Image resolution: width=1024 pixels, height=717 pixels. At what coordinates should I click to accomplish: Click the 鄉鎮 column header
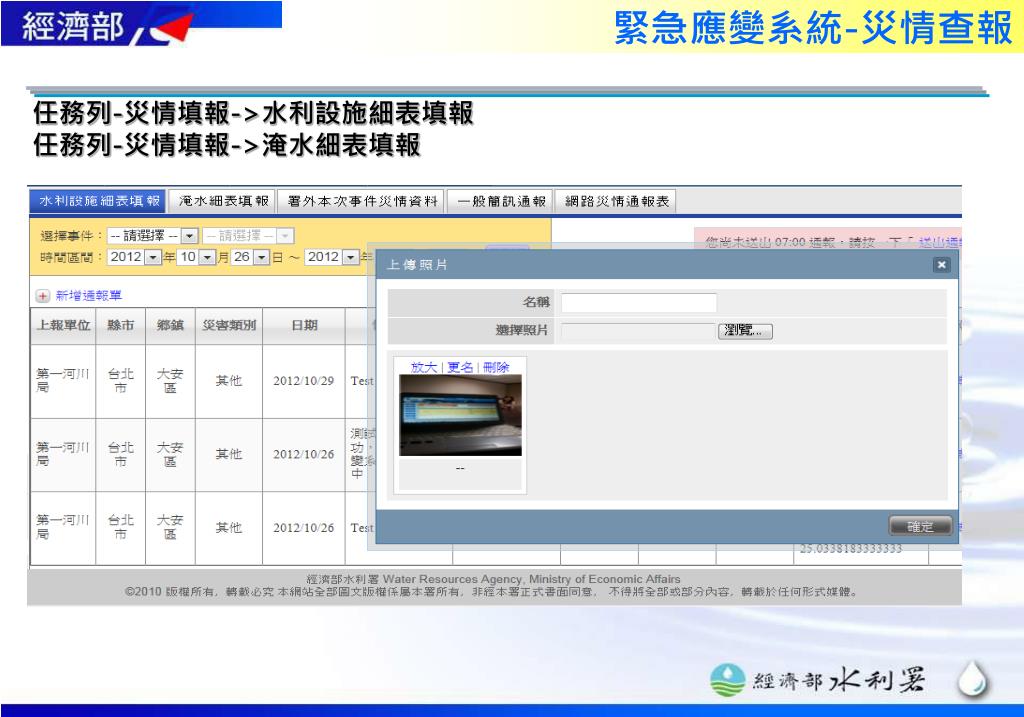pyautogui.click(x=170, y=325)
